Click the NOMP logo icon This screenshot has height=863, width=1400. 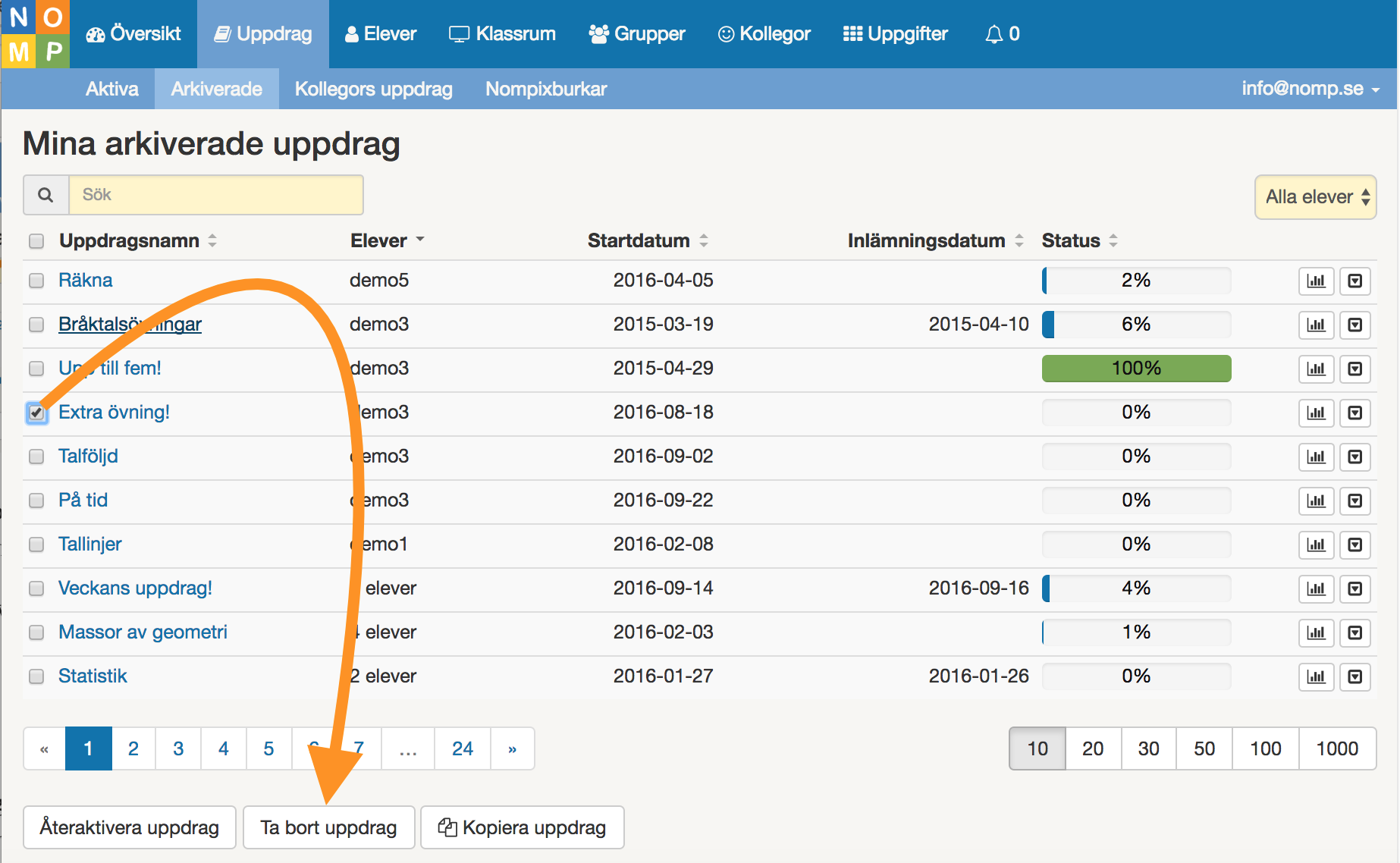click(x=36, y=34)
